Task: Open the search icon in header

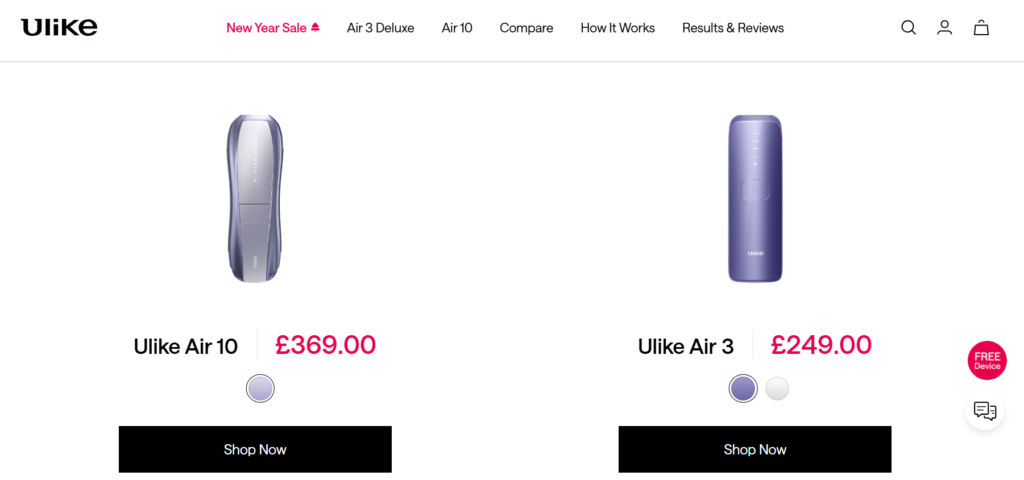Action: 908,28
